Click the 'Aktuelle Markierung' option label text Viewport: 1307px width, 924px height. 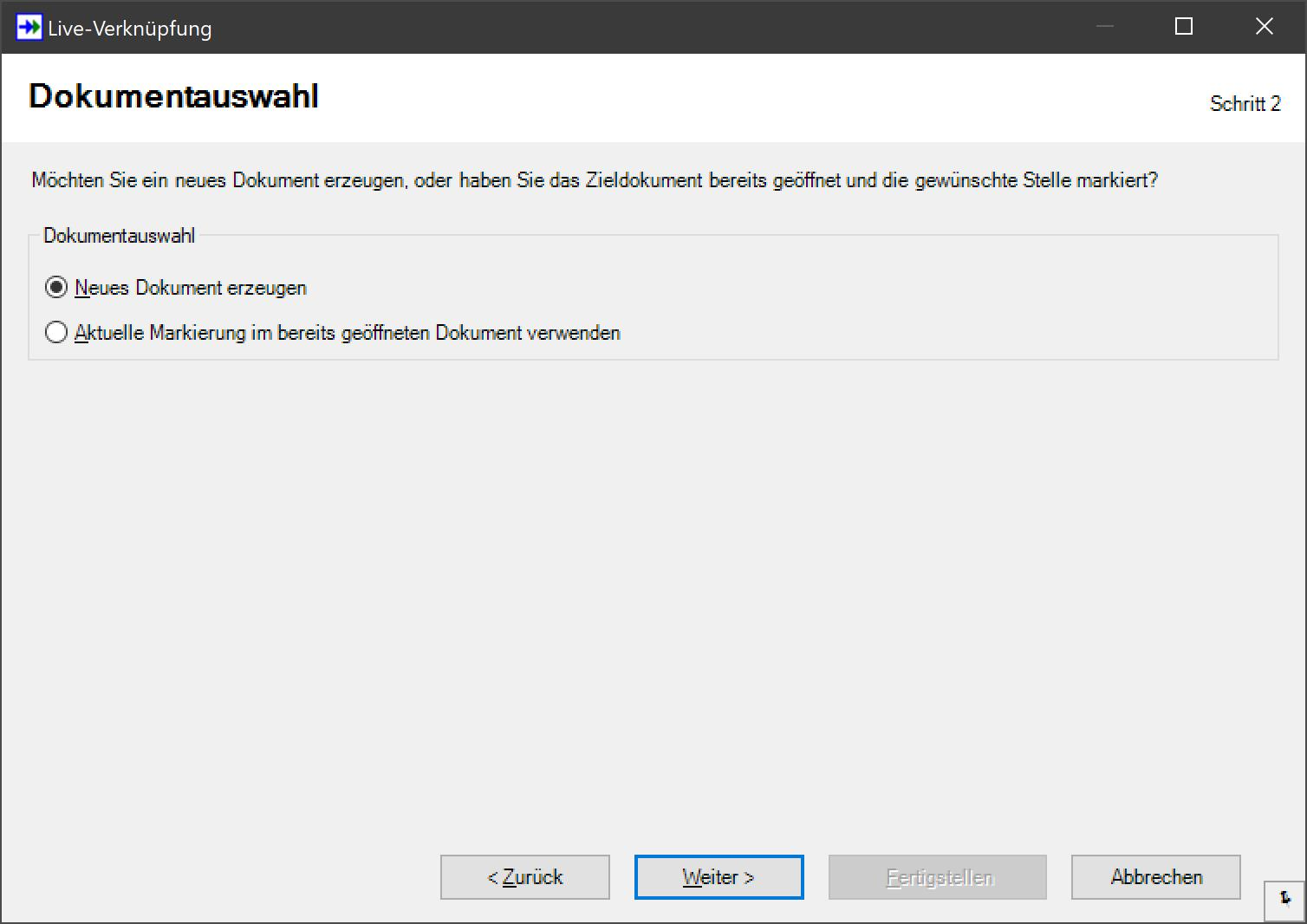[x=347, y=333]
